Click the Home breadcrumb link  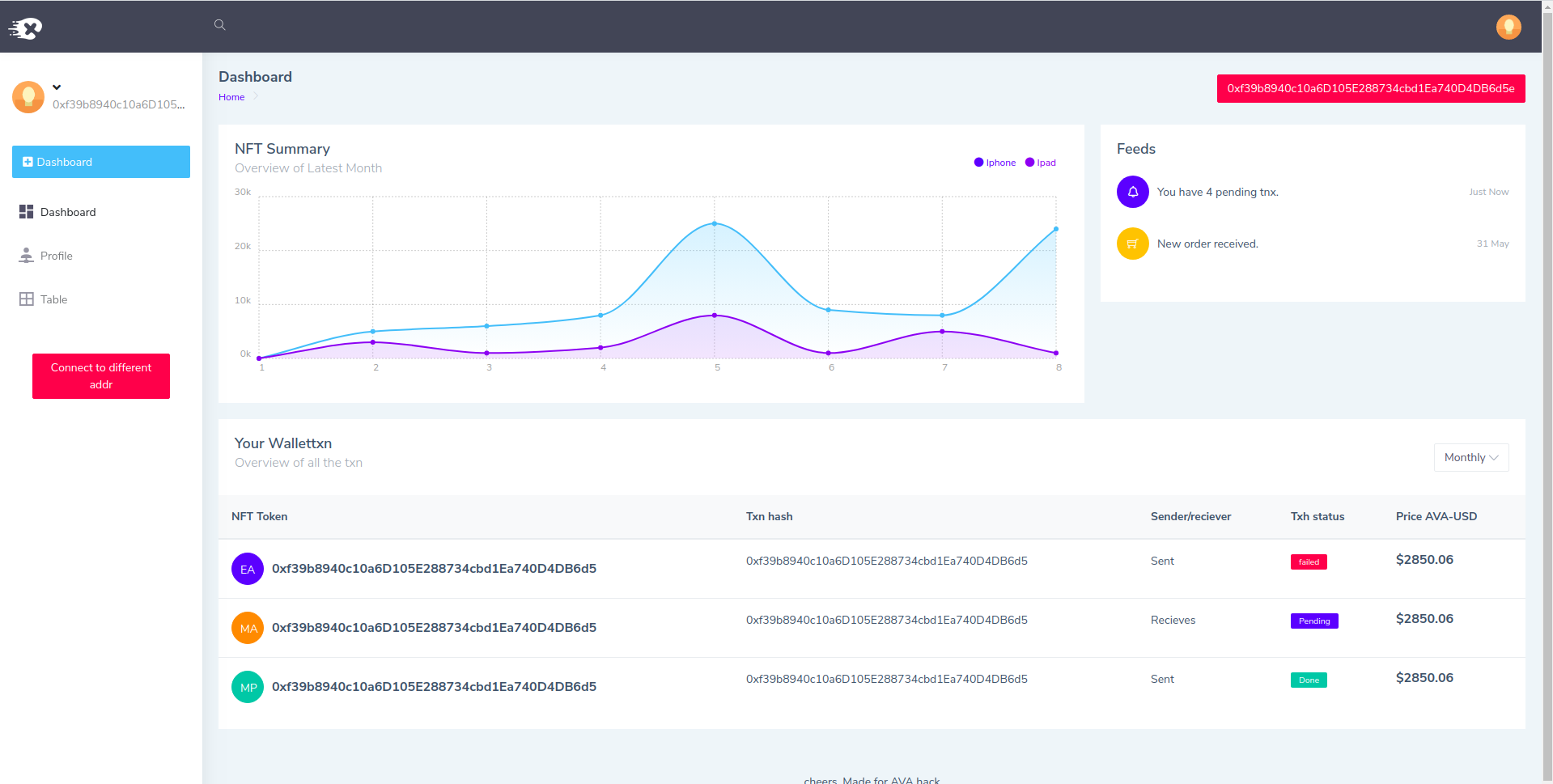(231, 97)
